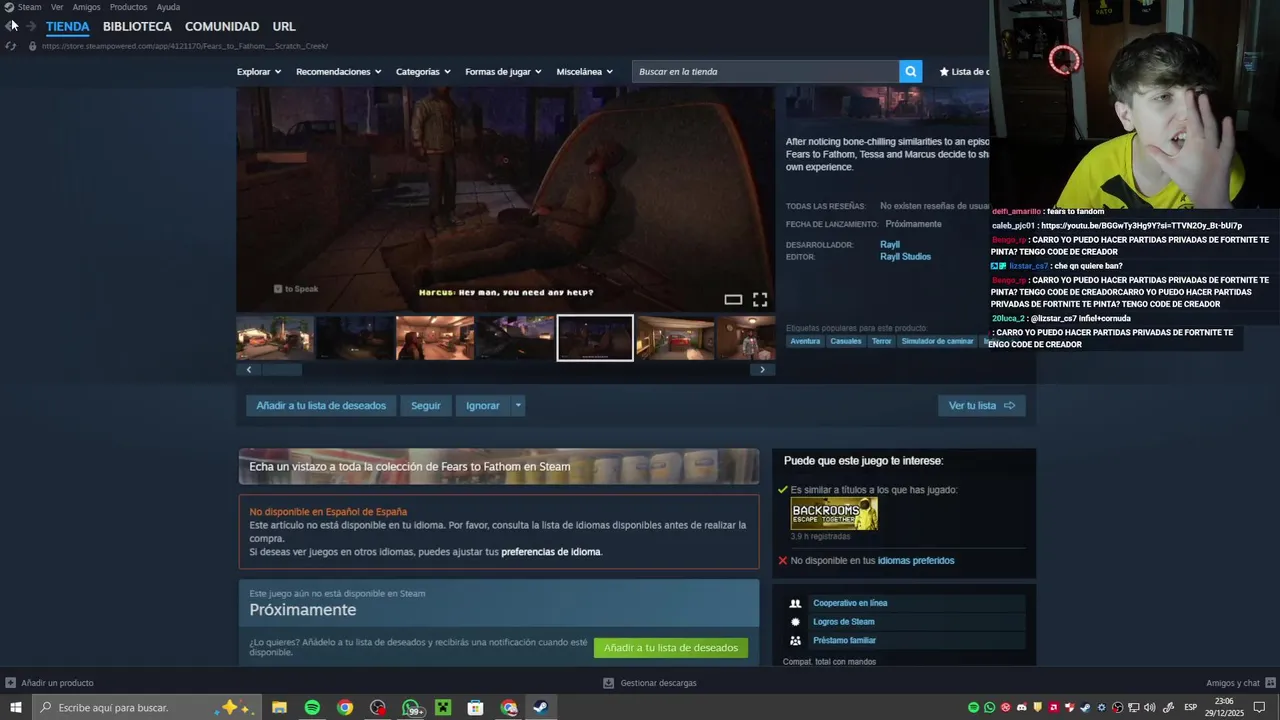The width and height of the screenshot is (1280, 720).
Task: Click the Terror tag
Action: [x=881, y=341]
